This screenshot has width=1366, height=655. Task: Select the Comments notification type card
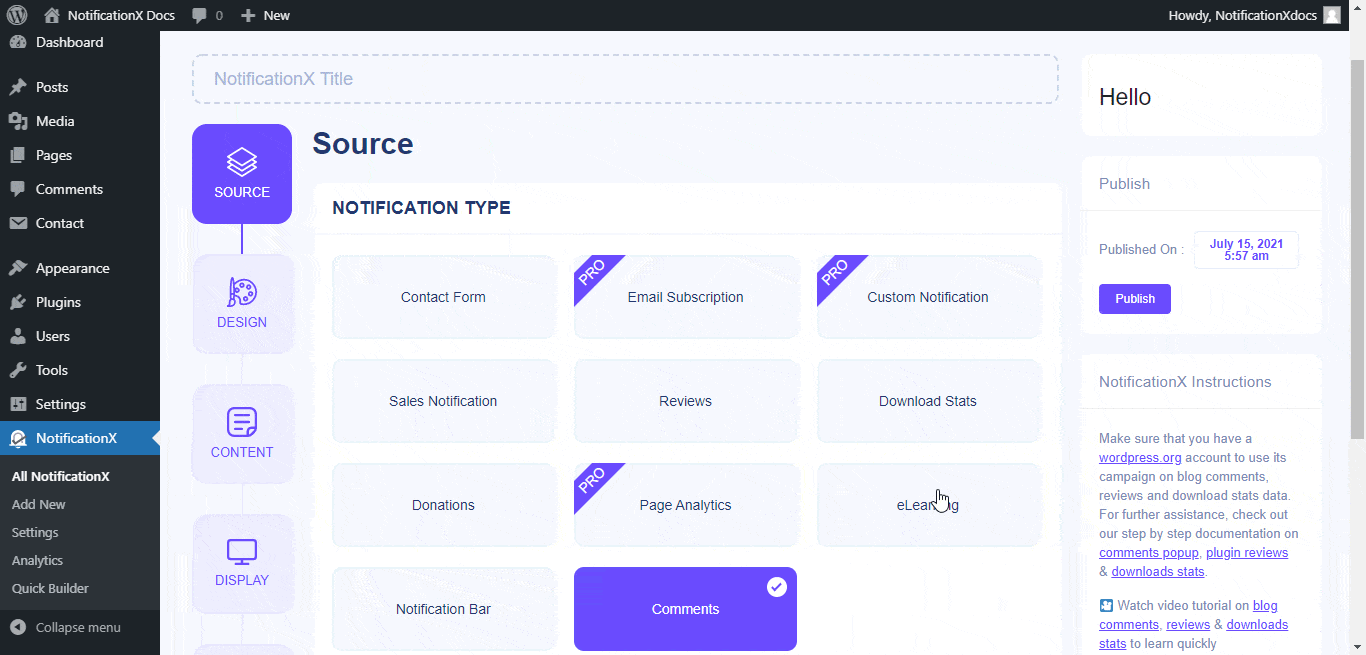coord(686,609)
